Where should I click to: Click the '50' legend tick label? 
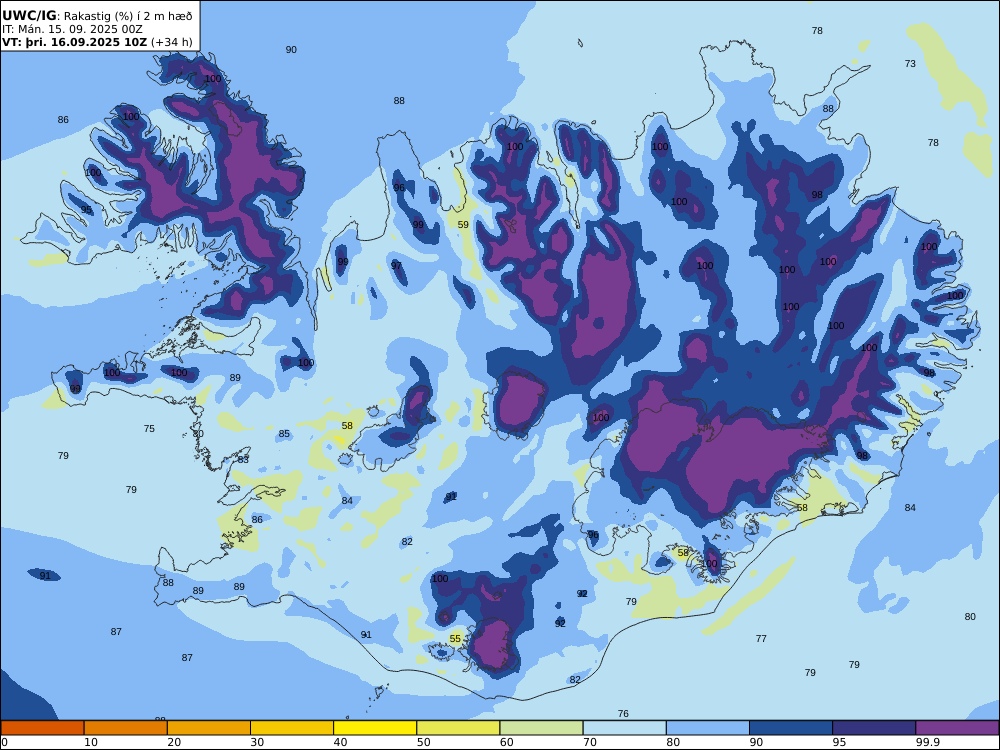pyautogui.click(x=423, y=742)
